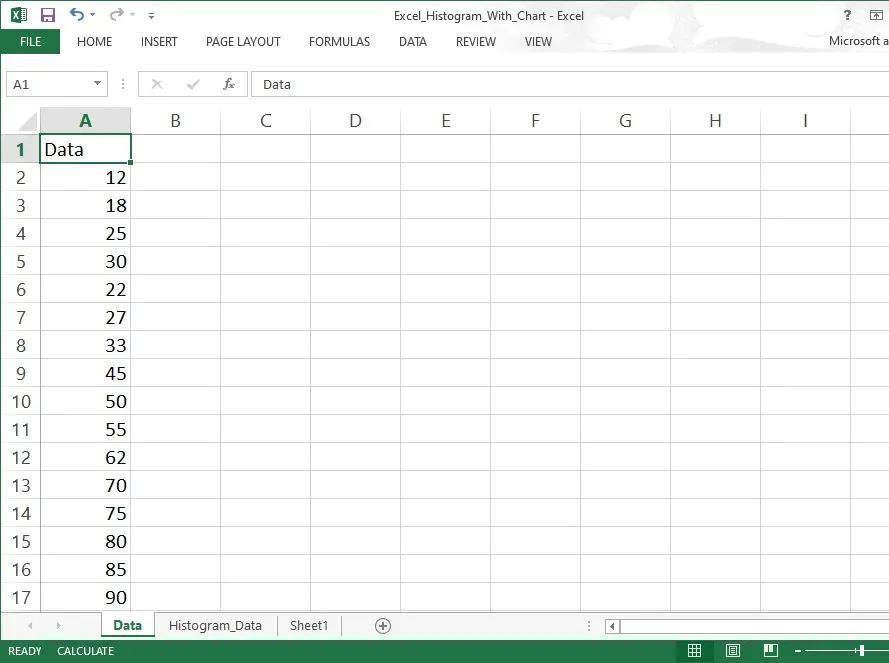This screenshot has width=889, height=663.
Task: Add a new worksheet with the plus button
Action: point(382,625)
